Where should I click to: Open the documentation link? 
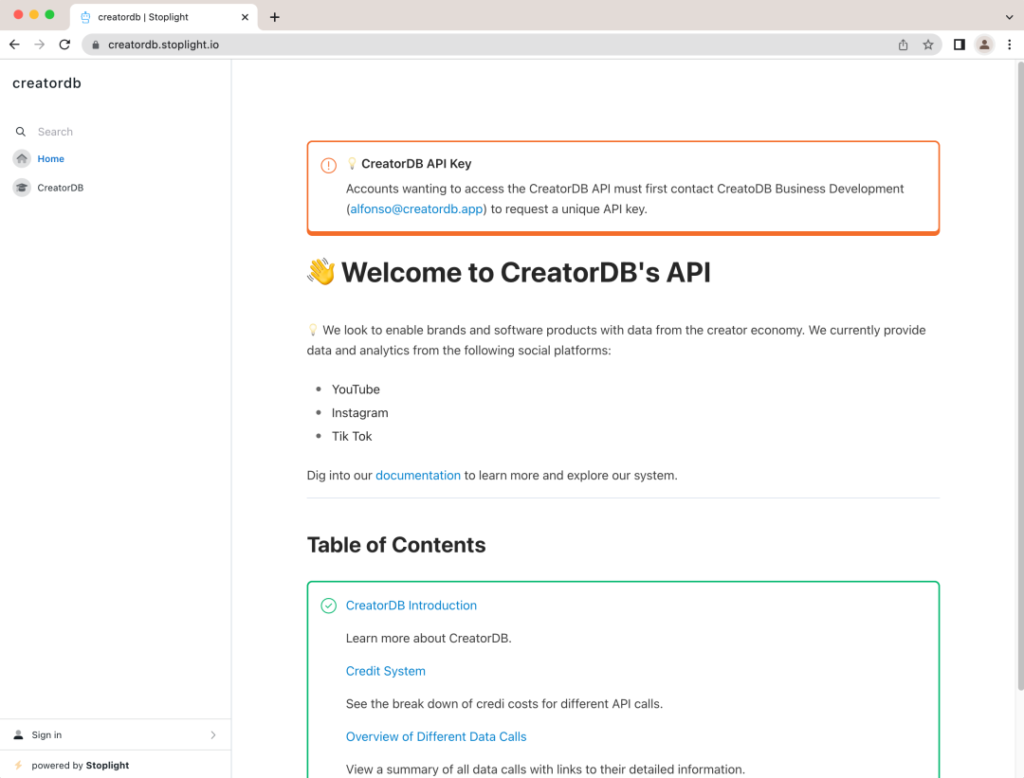[418, 476]
